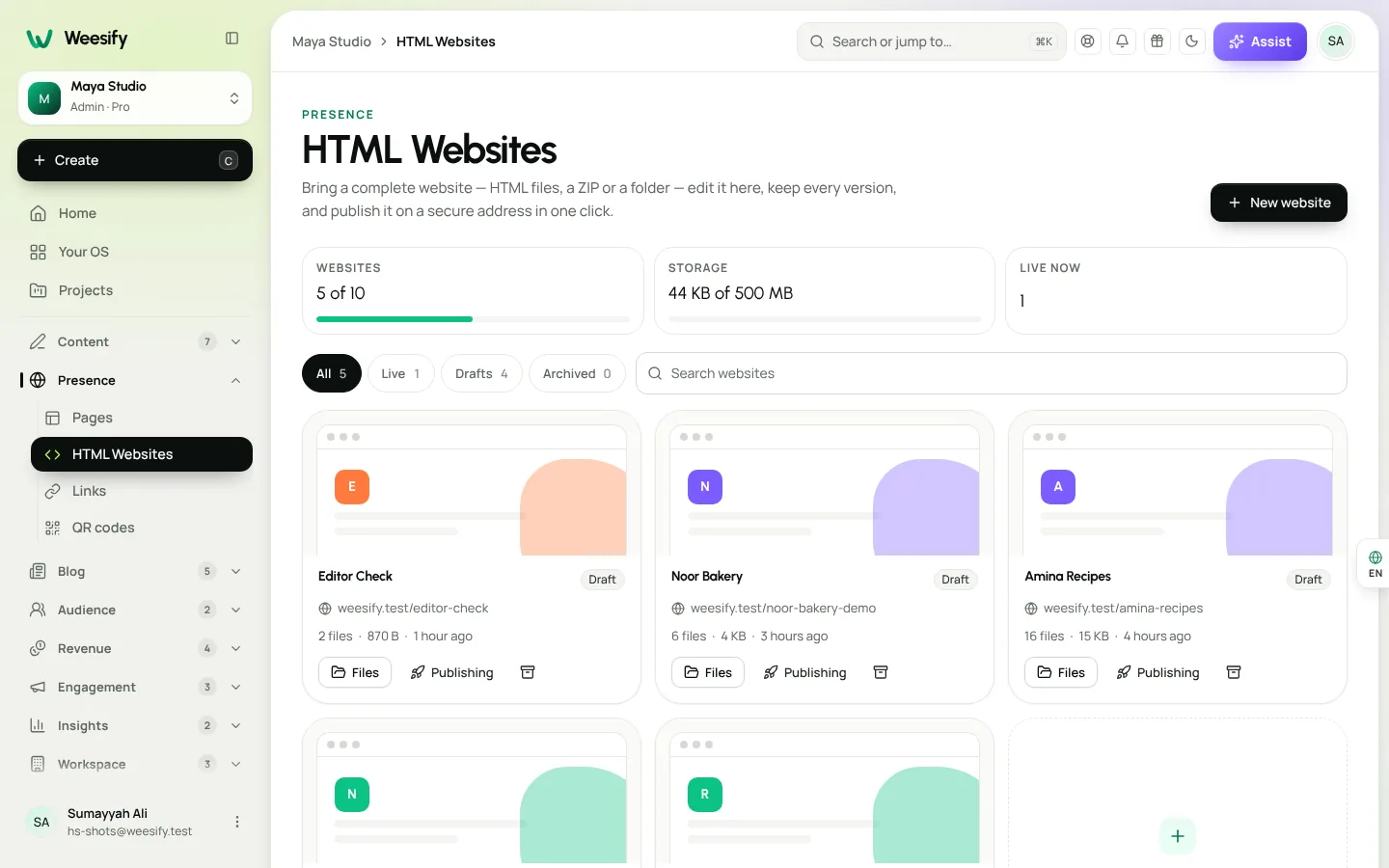
Task: Click the Weesify logo
Action: pyautogui.click(x=77, y=39)
